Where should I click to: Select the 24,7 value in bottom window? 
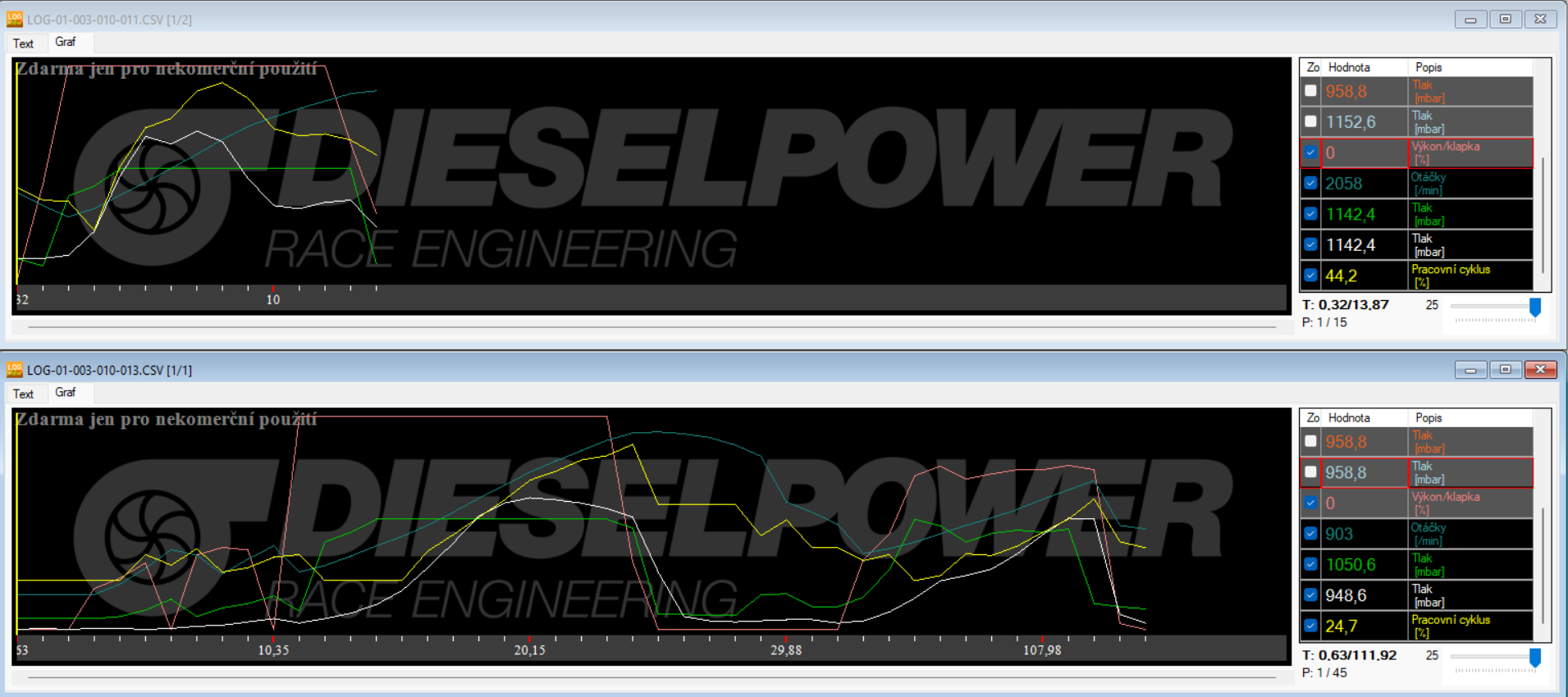1365,626
